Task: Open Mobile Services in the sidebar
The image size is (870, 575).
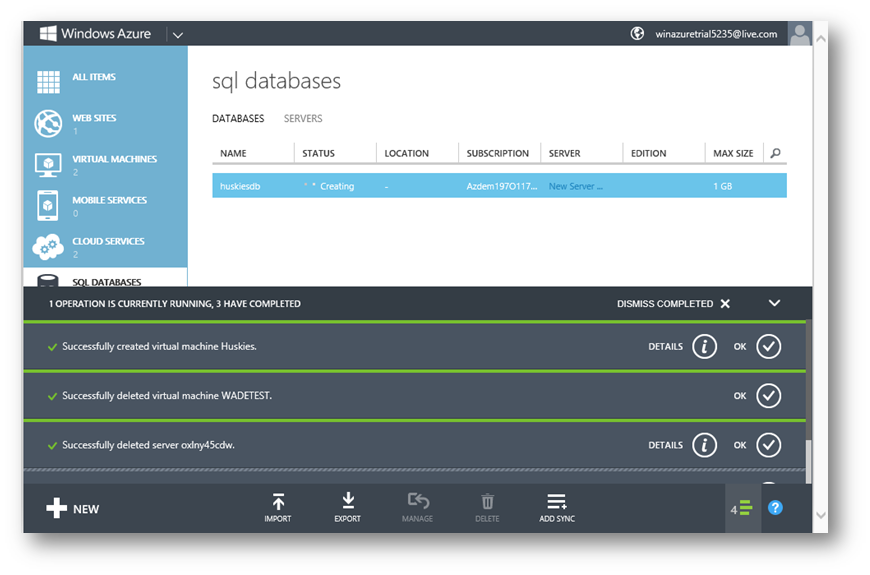Action: pyautogui.click(x=105, y=205)
